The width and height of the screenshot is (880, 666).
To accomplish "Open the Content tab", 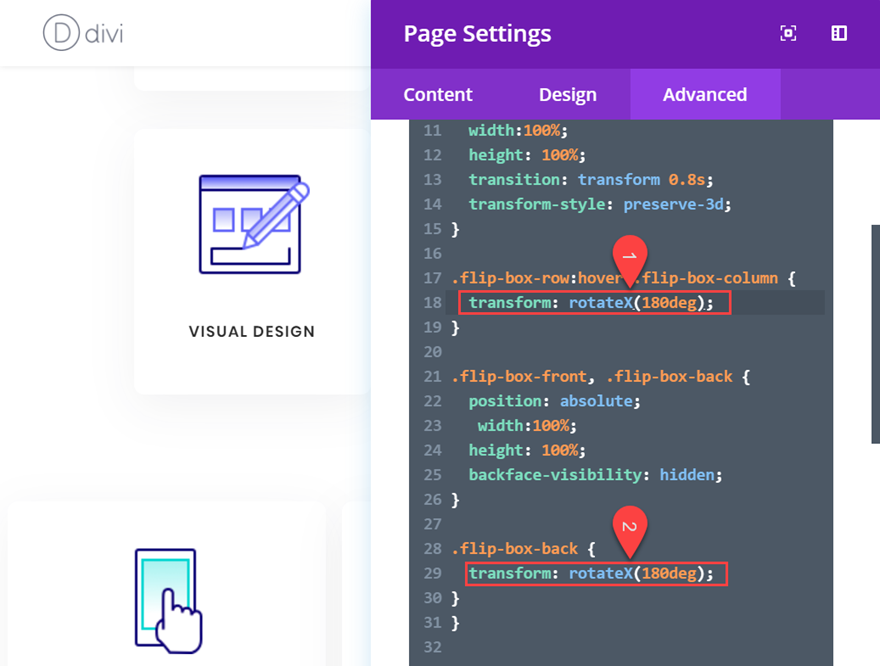I will tap(438, 94).
